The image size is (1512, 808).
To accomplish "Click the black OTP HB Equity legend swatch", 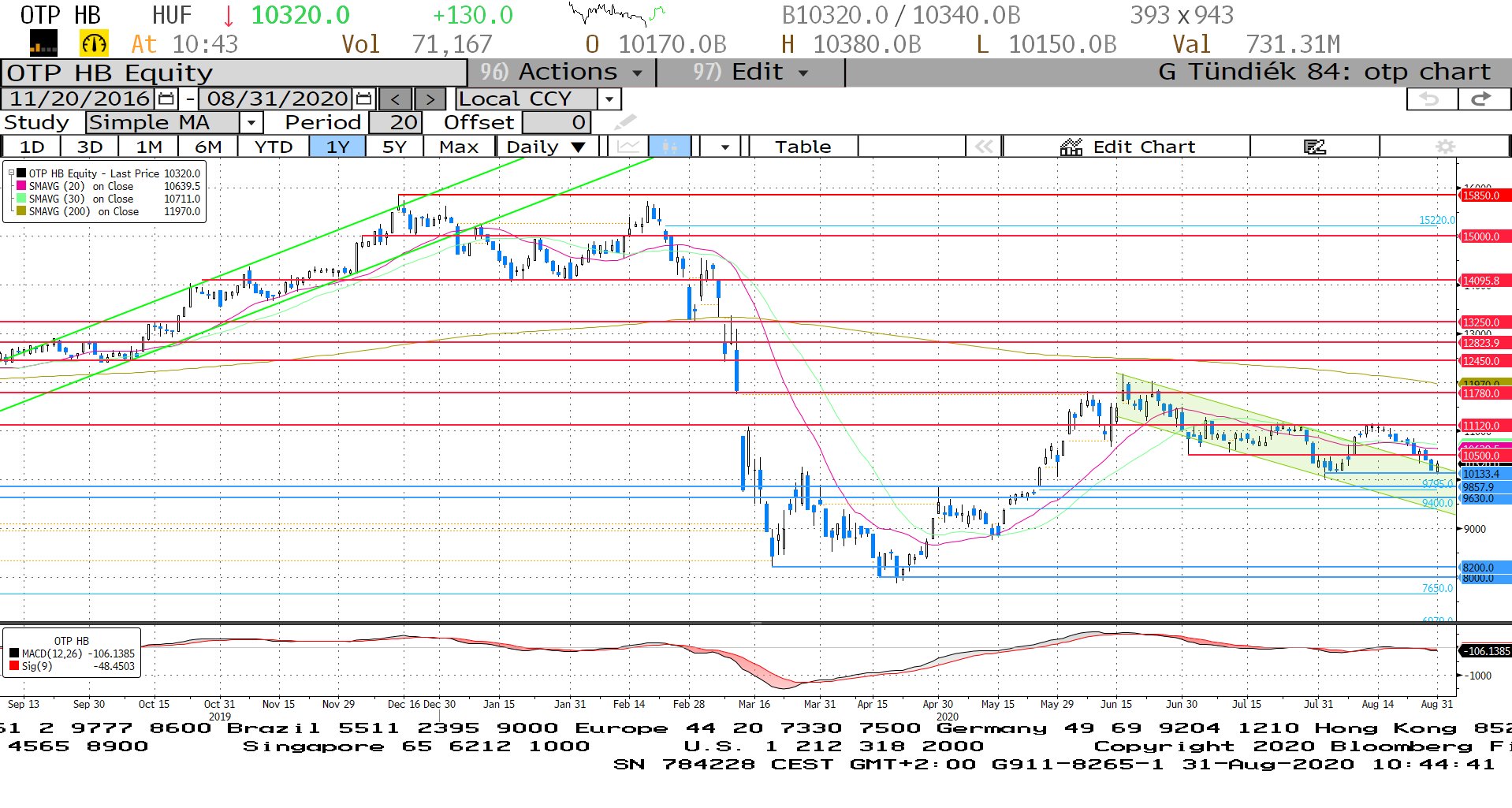I will coord(21,173).
